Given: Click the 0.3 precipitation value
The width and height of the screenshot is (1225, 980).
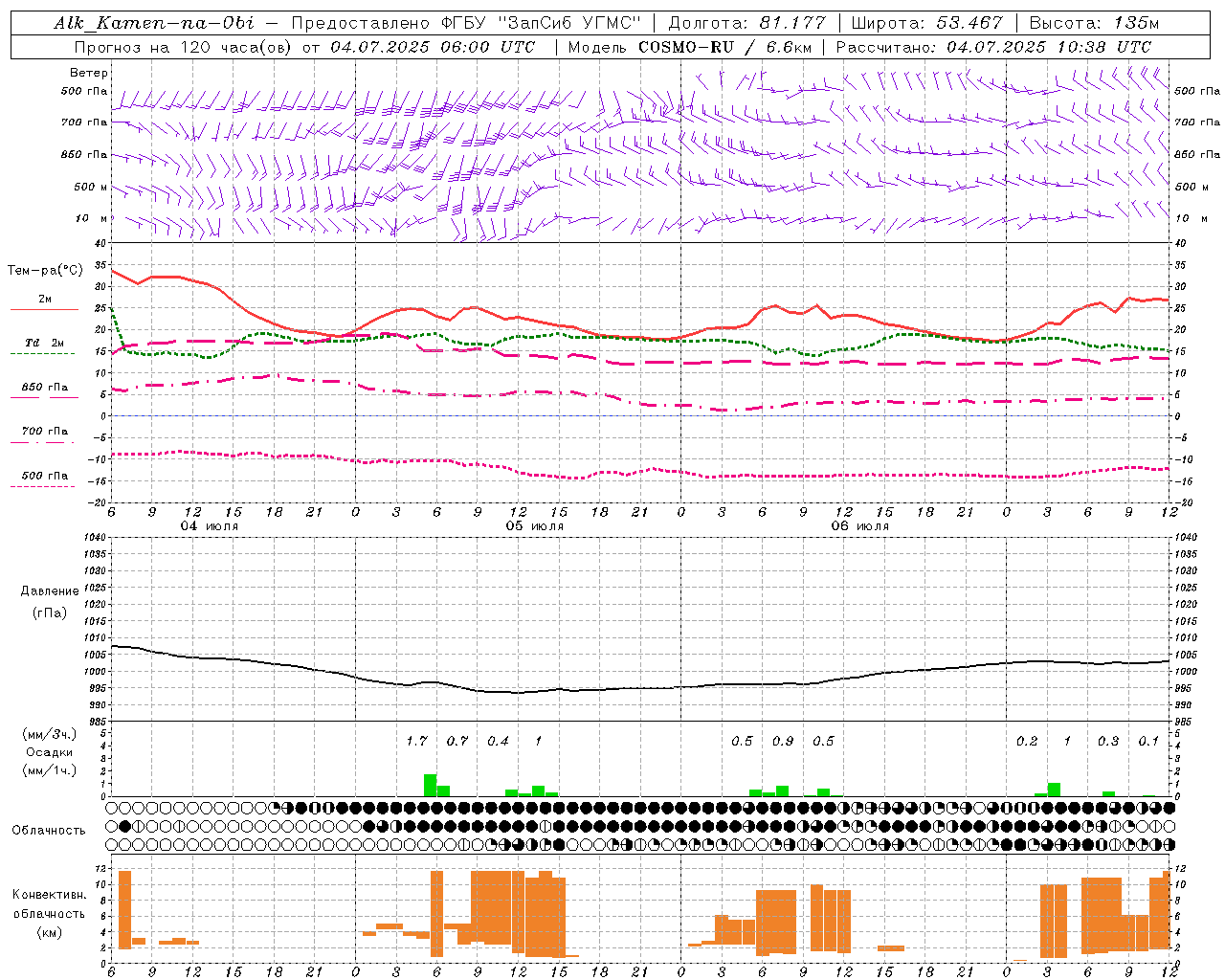Looking at the screenshot, I should 1108,741.
